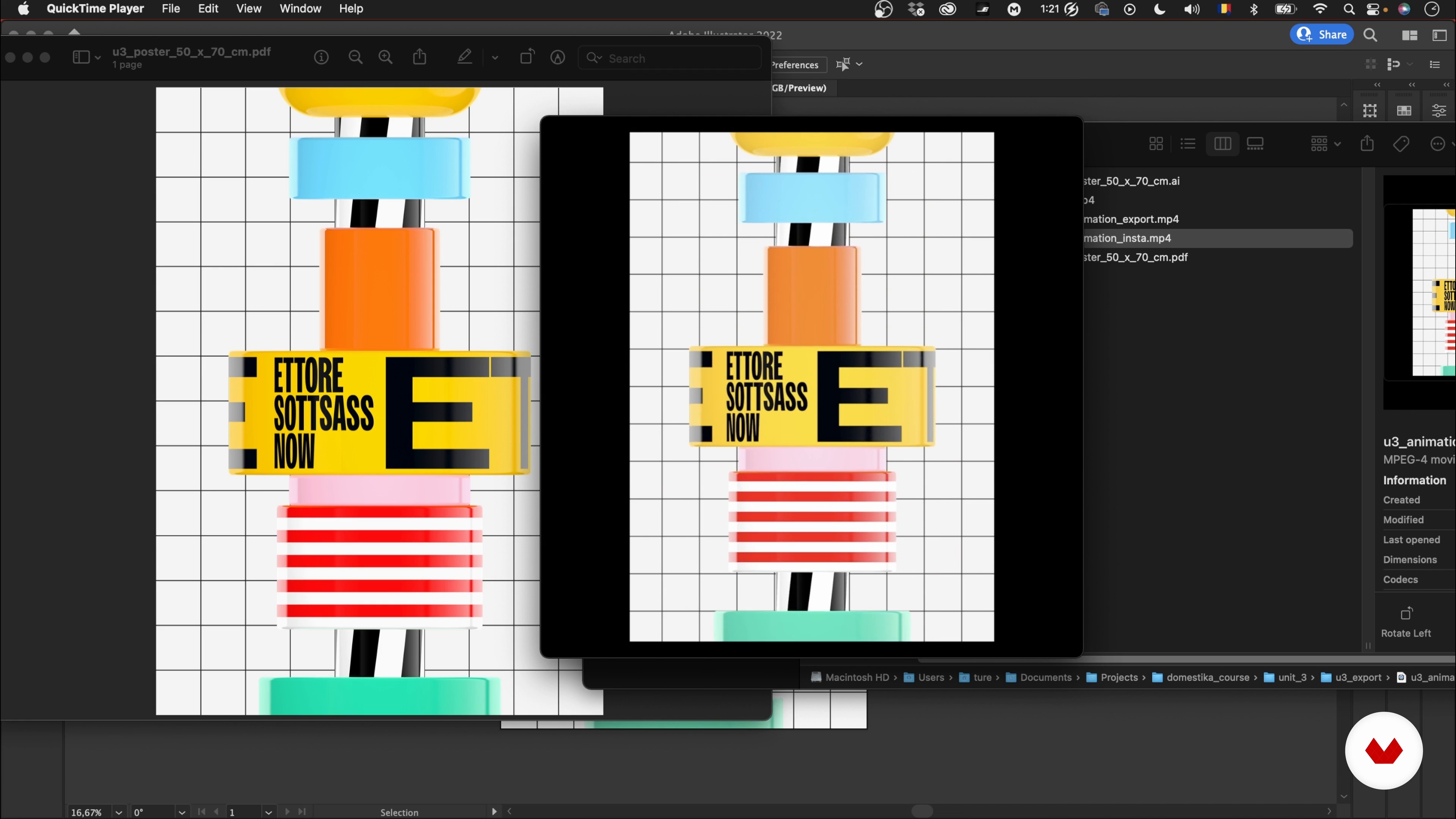Open the control bar list menu icon
Image resolution: width=1456 pixels, height=819 pixels.
point(1434,64)
